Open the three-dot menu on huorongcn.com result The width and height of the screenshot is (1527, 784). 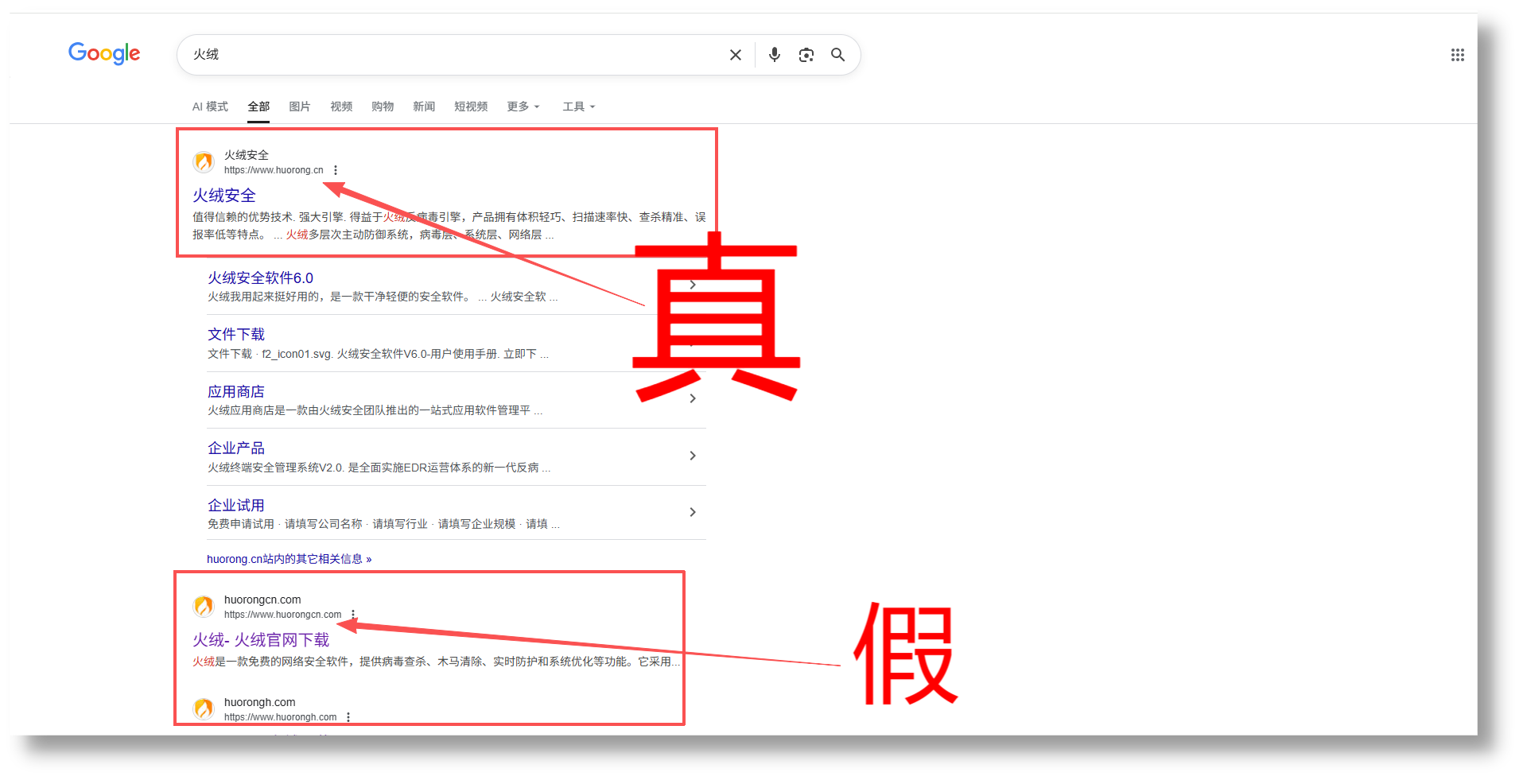point(353,614)
